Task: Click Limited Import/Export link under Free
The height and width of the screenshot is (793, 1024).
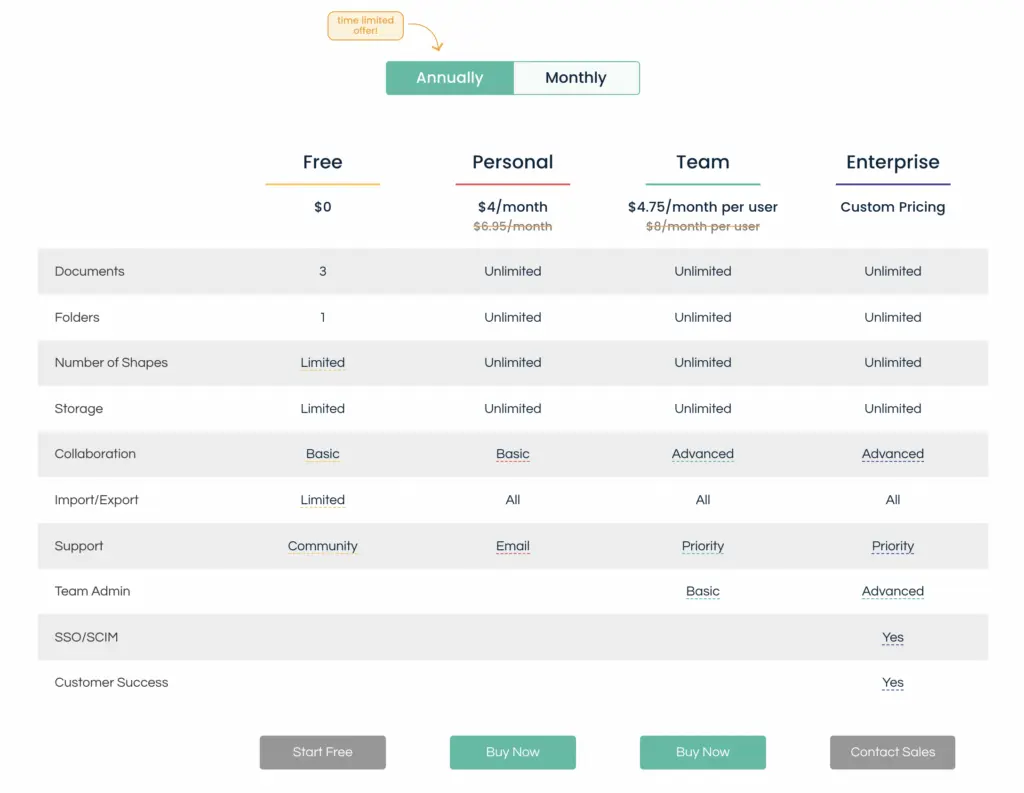Action: click(x=323, y=500)
